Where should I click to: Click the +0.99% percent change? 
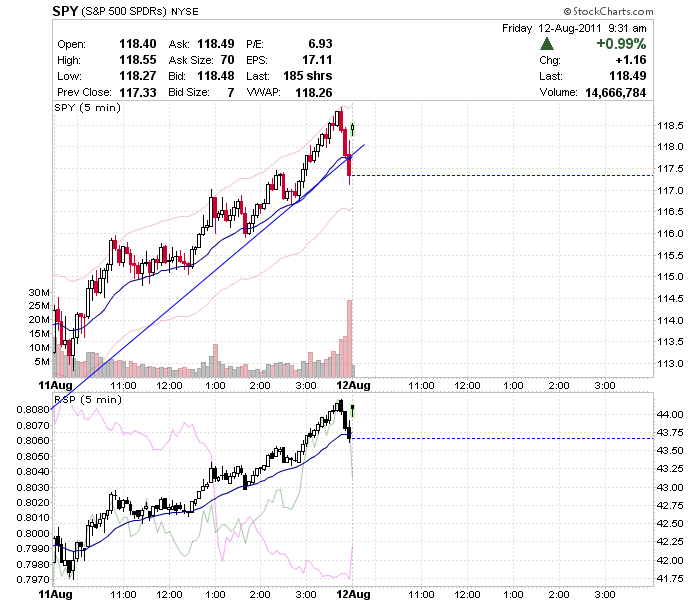click(621, 44)
